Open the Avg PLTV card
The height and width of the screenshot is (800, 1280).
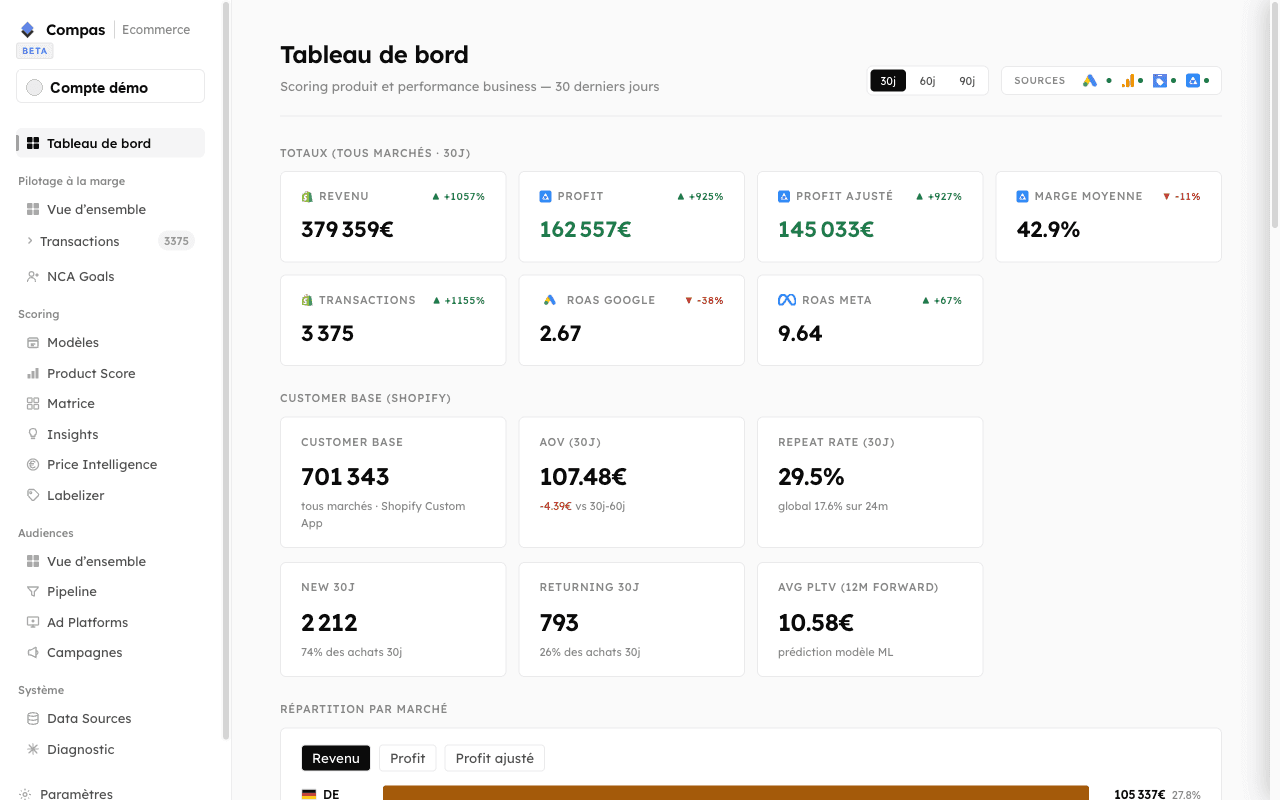coord(870,619)
